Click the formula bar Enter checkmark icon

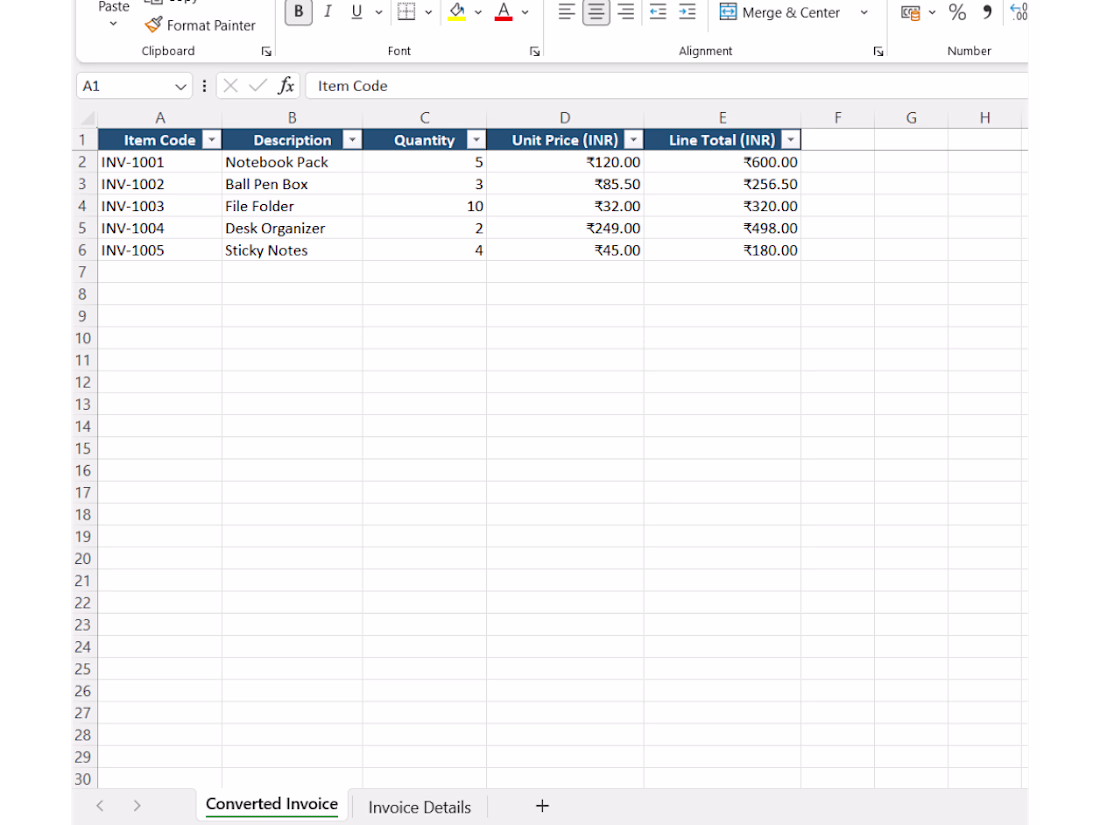pyautogui.click(x=258, y=86)
